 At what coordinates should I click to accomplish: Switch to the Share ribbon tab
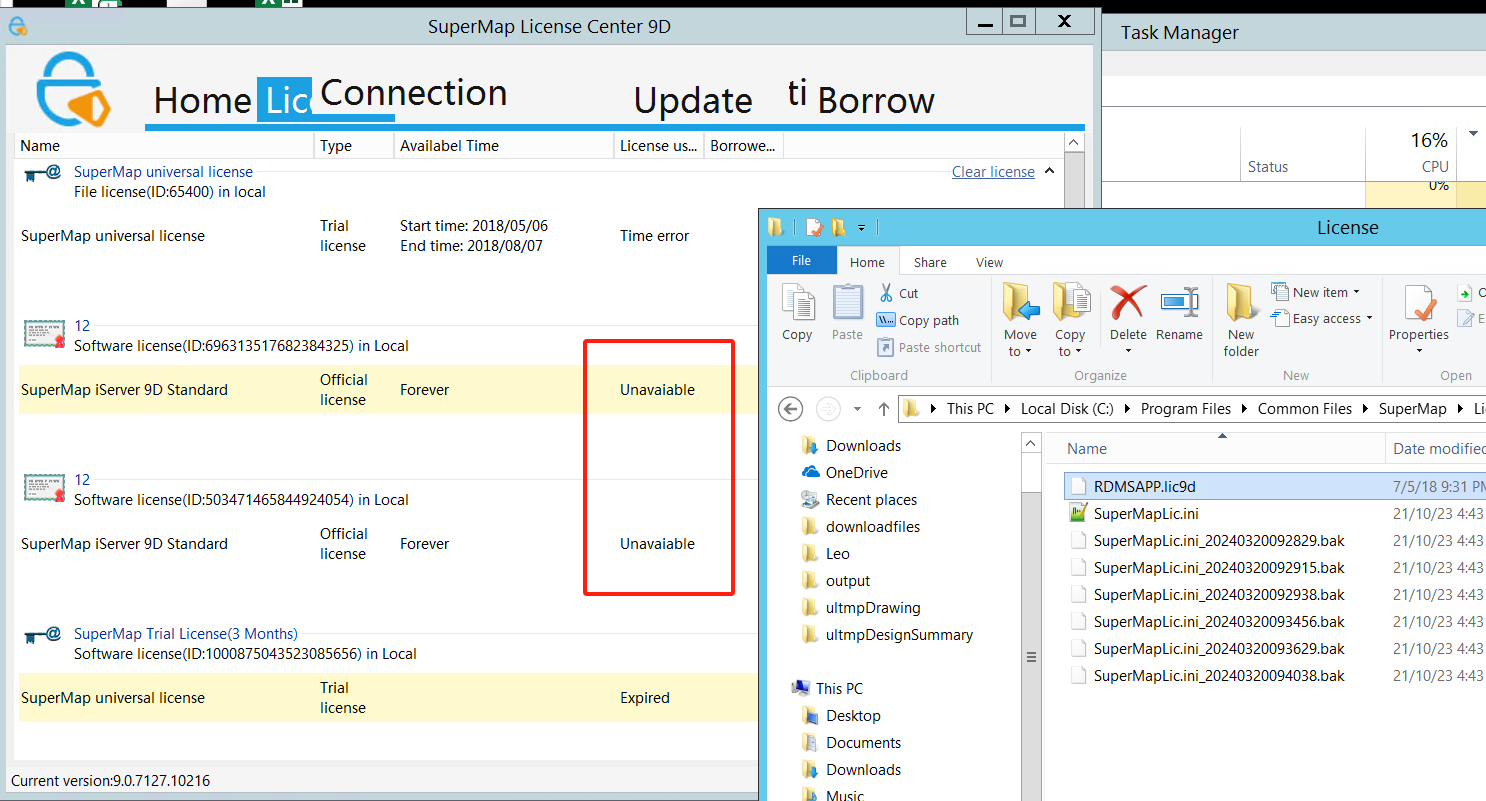930,262
